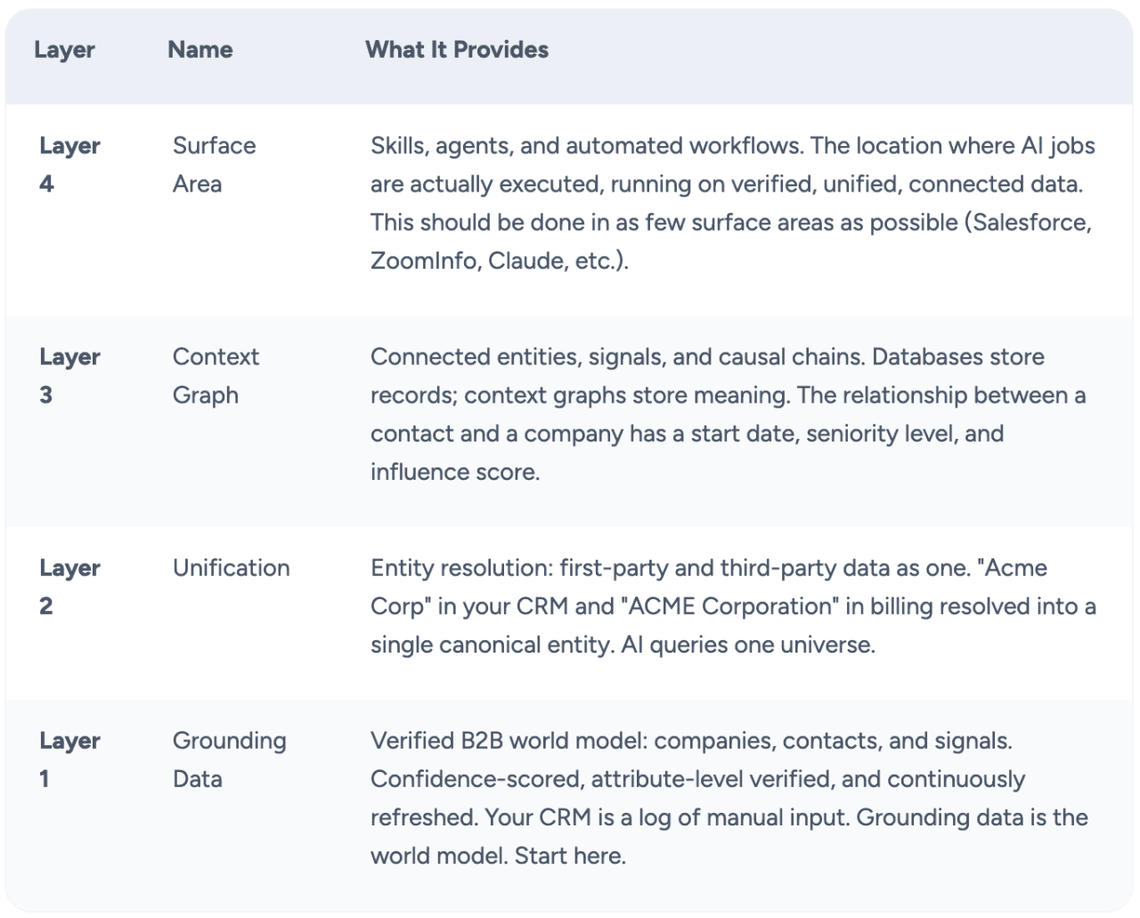Click "influence score" in the Layer 3 description
Screen dimensions: 1140x918
coord(453,472)
